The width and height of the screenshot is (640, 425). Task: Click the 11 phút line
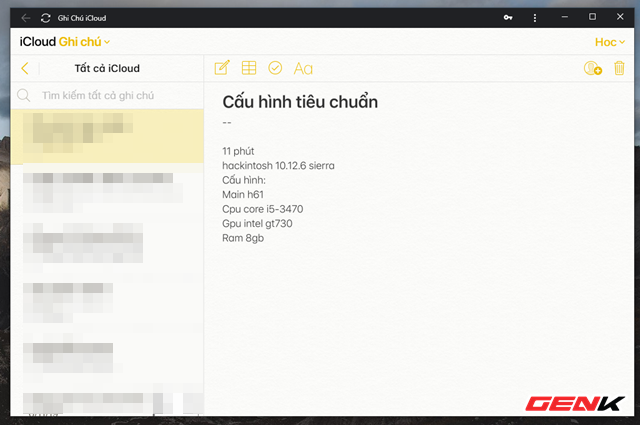tap(238, 151)
